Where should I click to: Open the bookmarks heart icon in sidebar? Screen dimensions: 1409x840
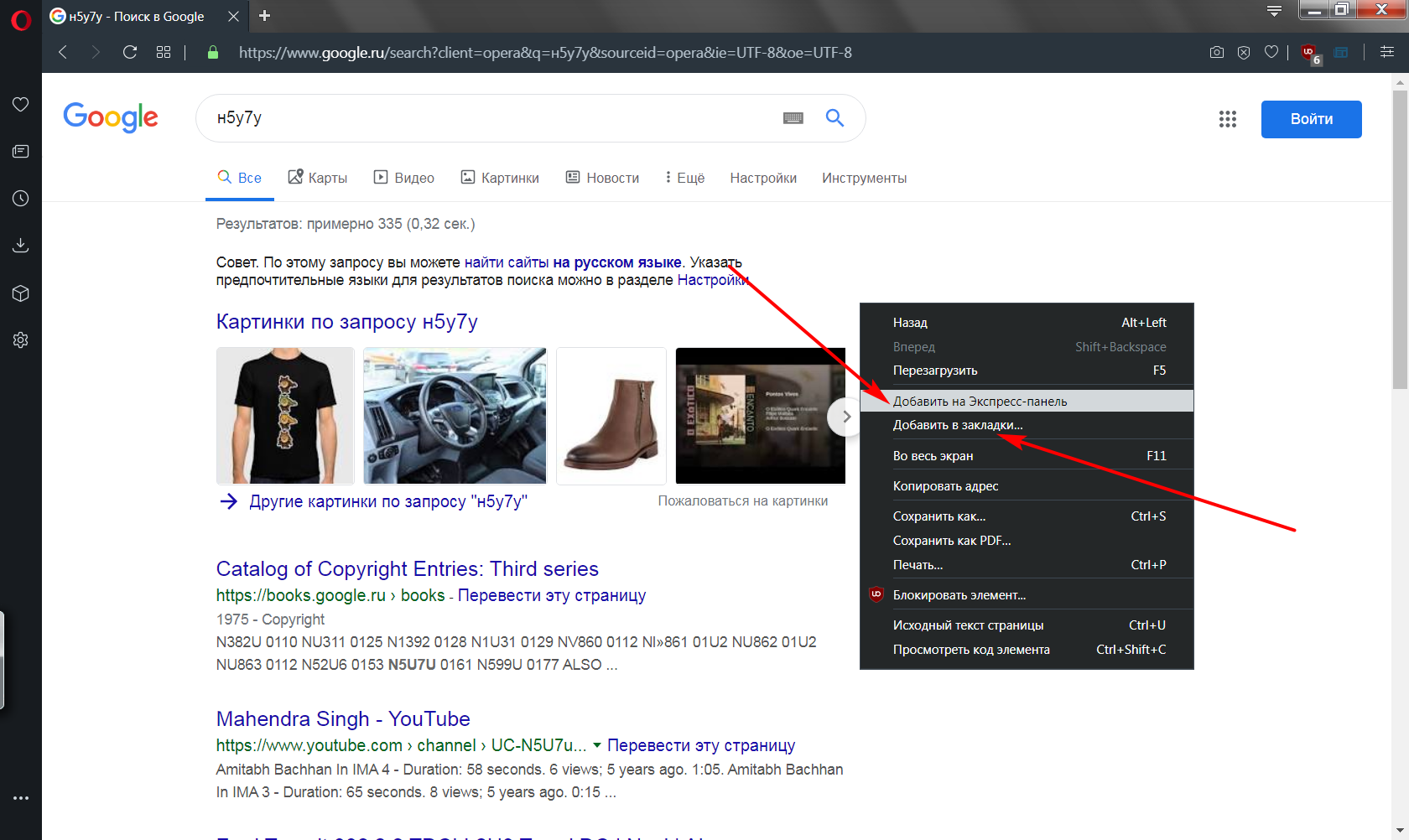click(21, 104)
